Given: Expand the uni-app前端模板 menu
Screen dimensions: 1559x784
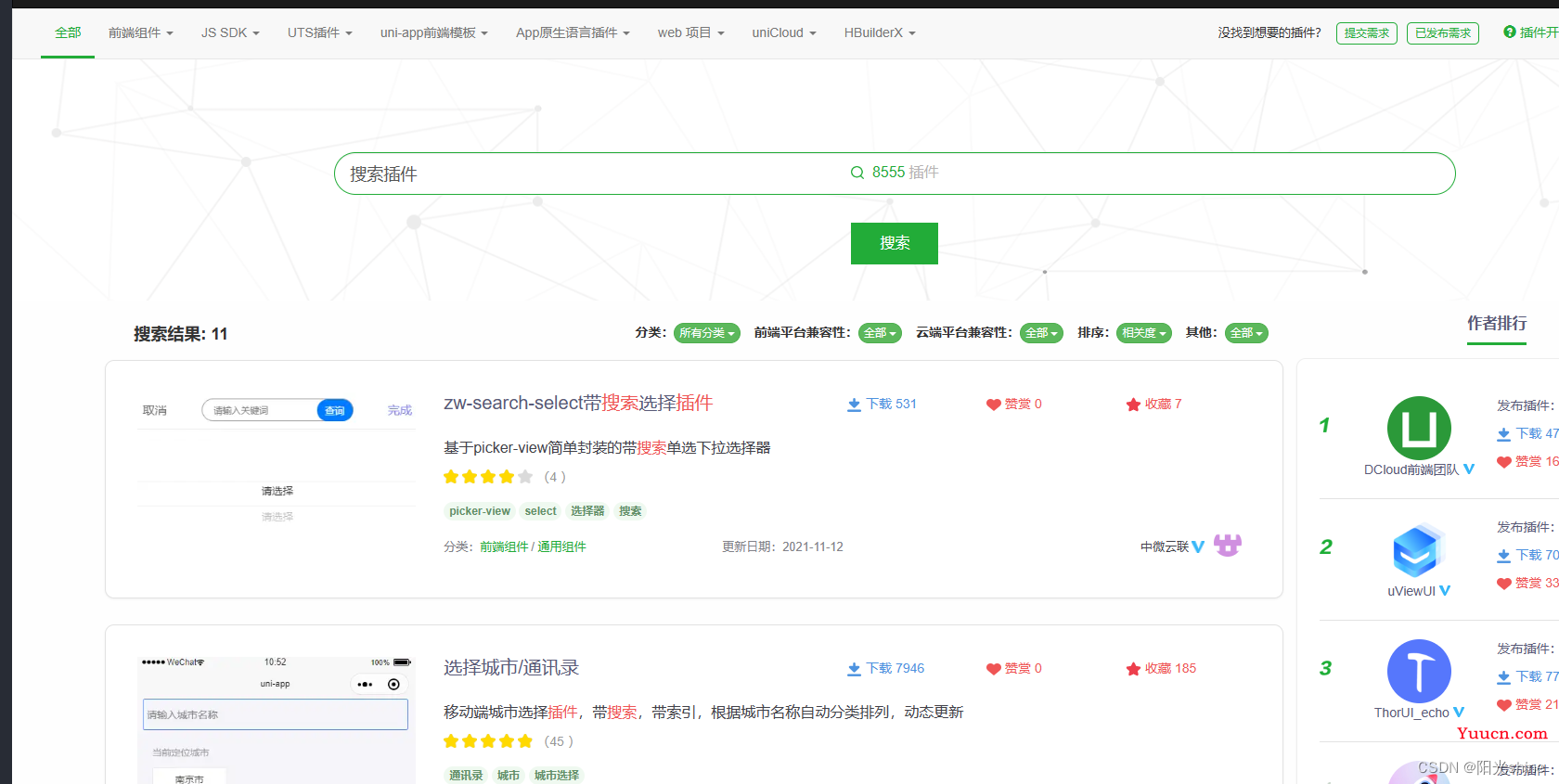Looking at the screenshot, I should click(433, 32).
